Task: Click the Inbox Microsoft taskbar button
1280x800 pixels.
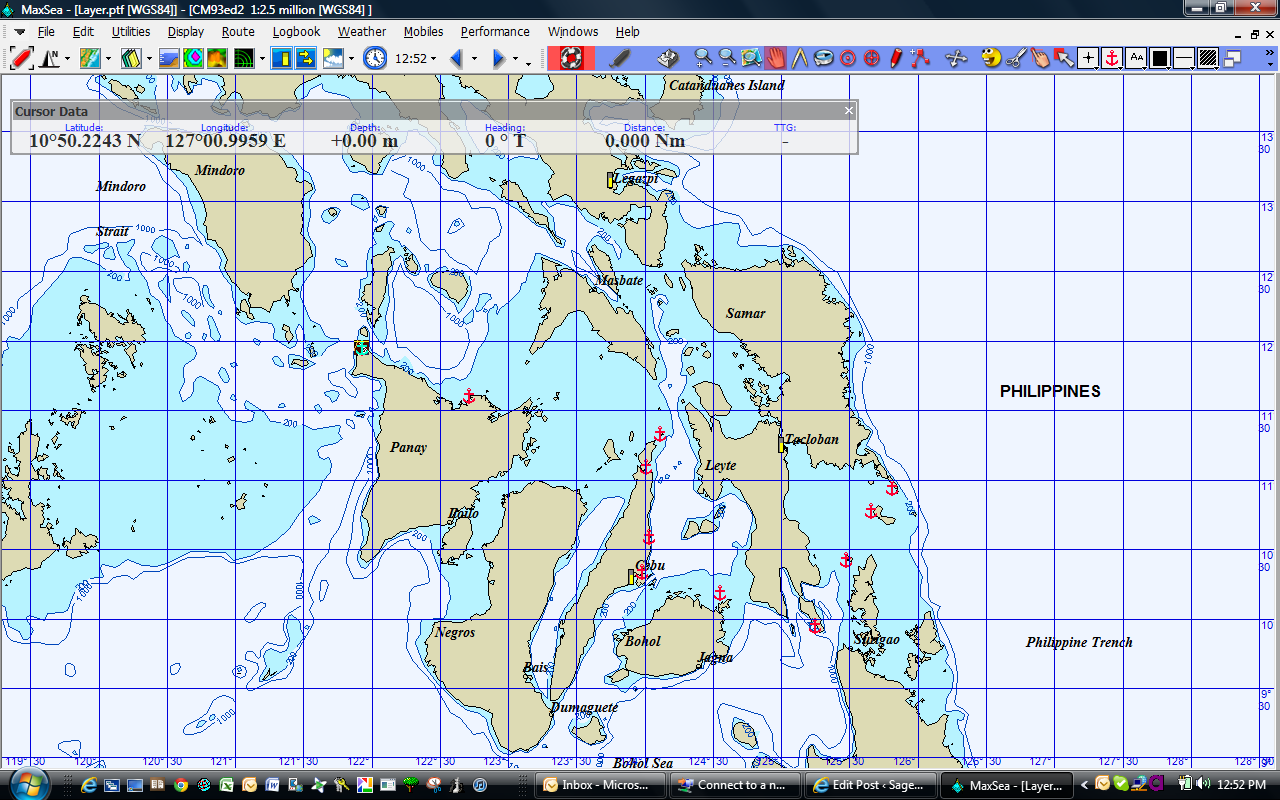Action: pos(600,785)
